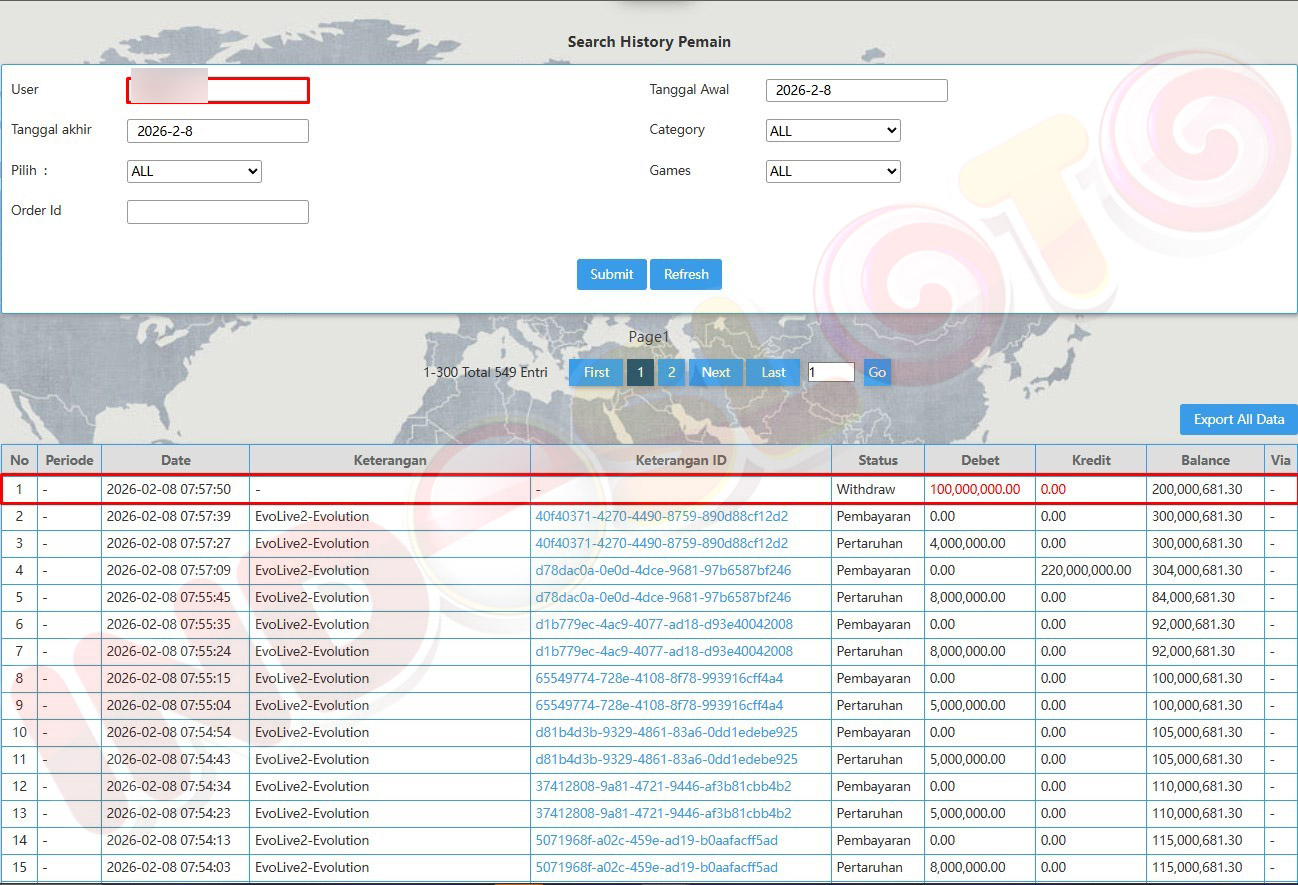Open Keterangan ID link in row 2
The image size is (1298, 885).
pyautogui.click(x=661, y=517)
